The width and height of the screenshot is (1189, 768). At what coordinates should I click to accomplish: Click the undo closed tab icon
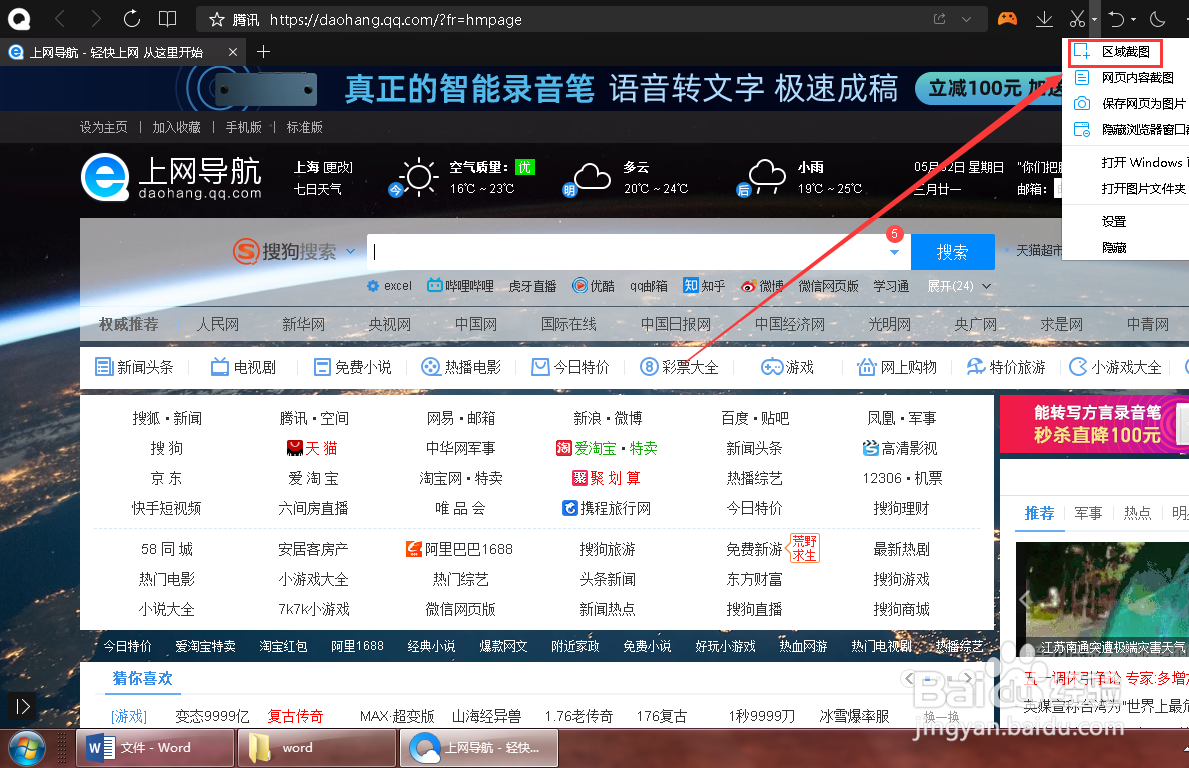tap(1116, 19)
